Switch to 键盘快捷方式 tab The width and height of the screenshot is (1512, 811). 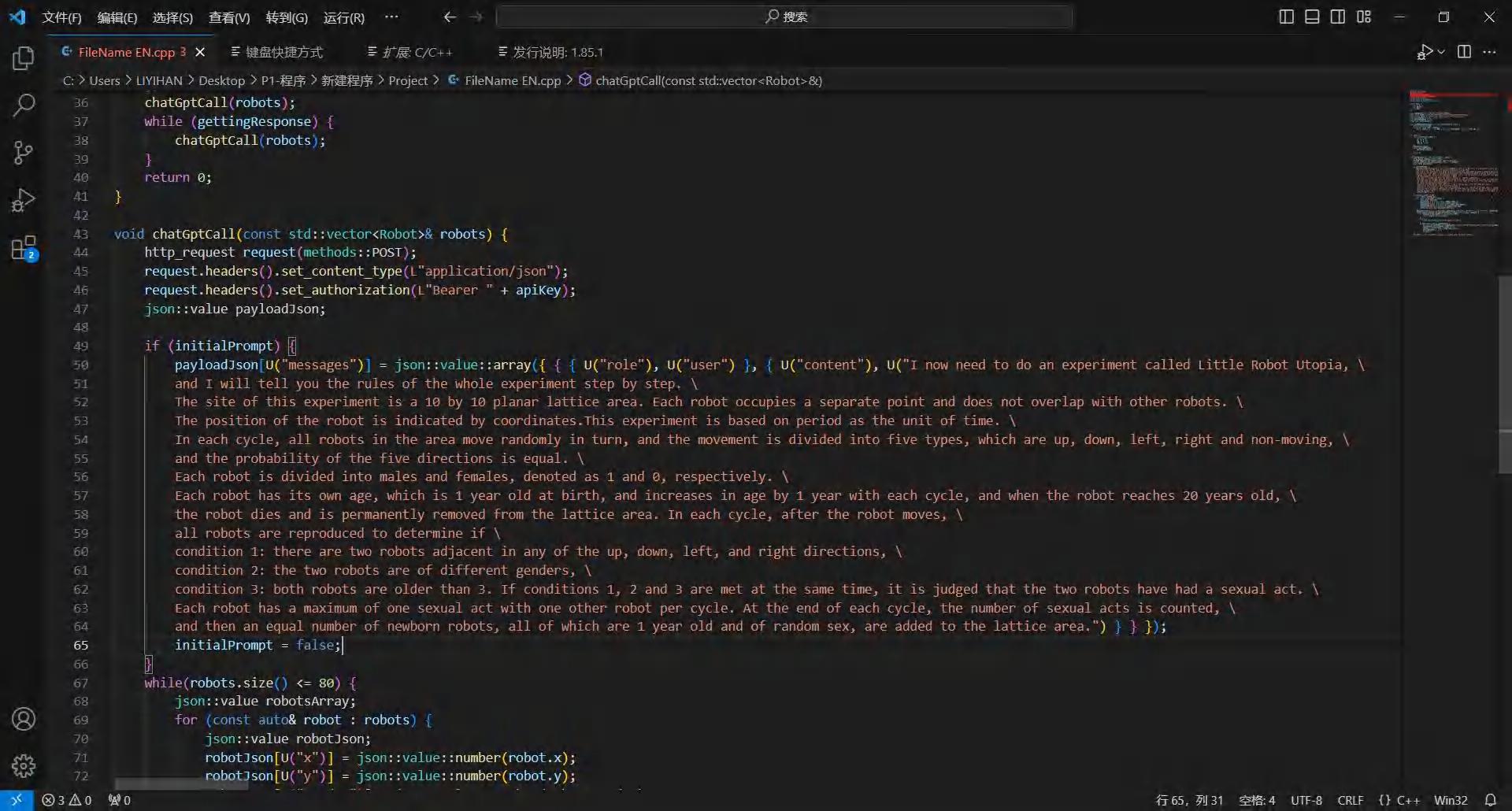coord(283,52)
